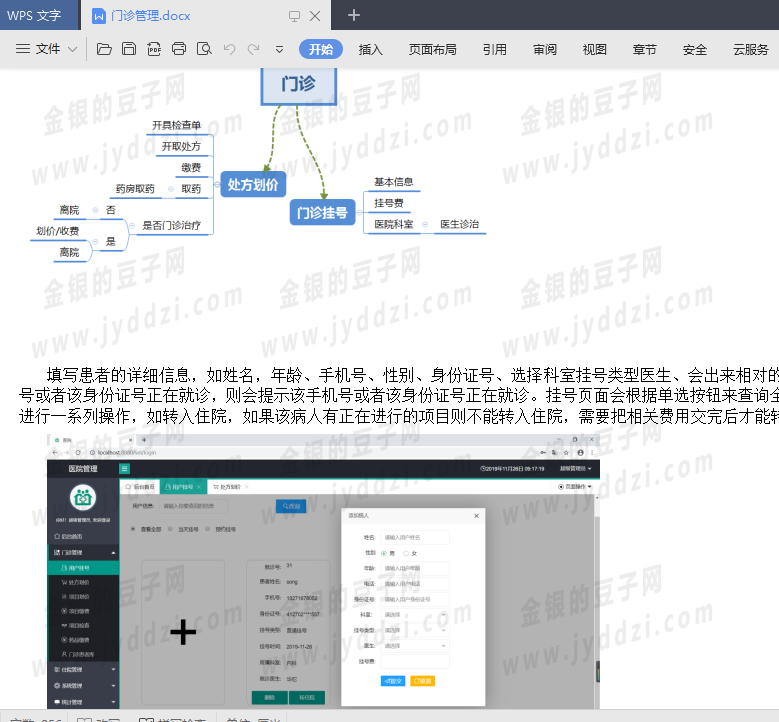Viewport: 779px width, 722px height.
Task: Click the 门诊 root node in diagram
Action: pos(299,85)
